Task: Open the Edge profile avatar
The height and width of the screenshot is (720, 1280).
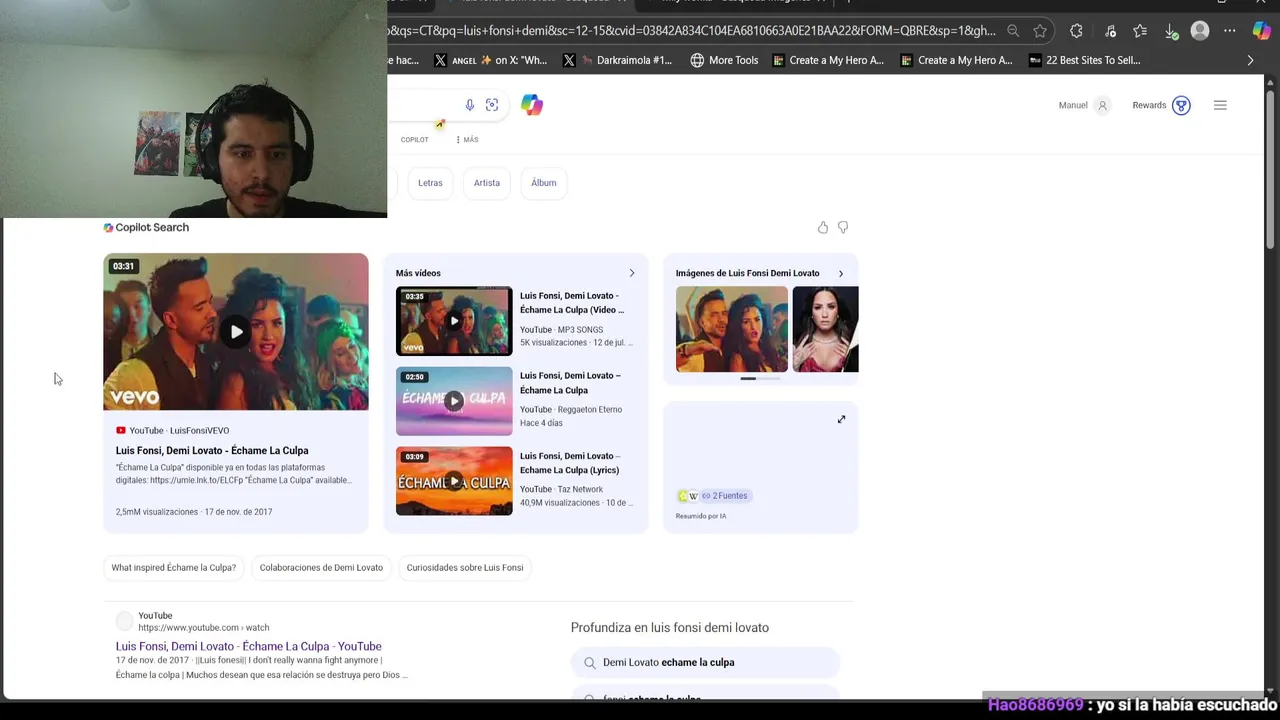Action: pos(1200,31)
